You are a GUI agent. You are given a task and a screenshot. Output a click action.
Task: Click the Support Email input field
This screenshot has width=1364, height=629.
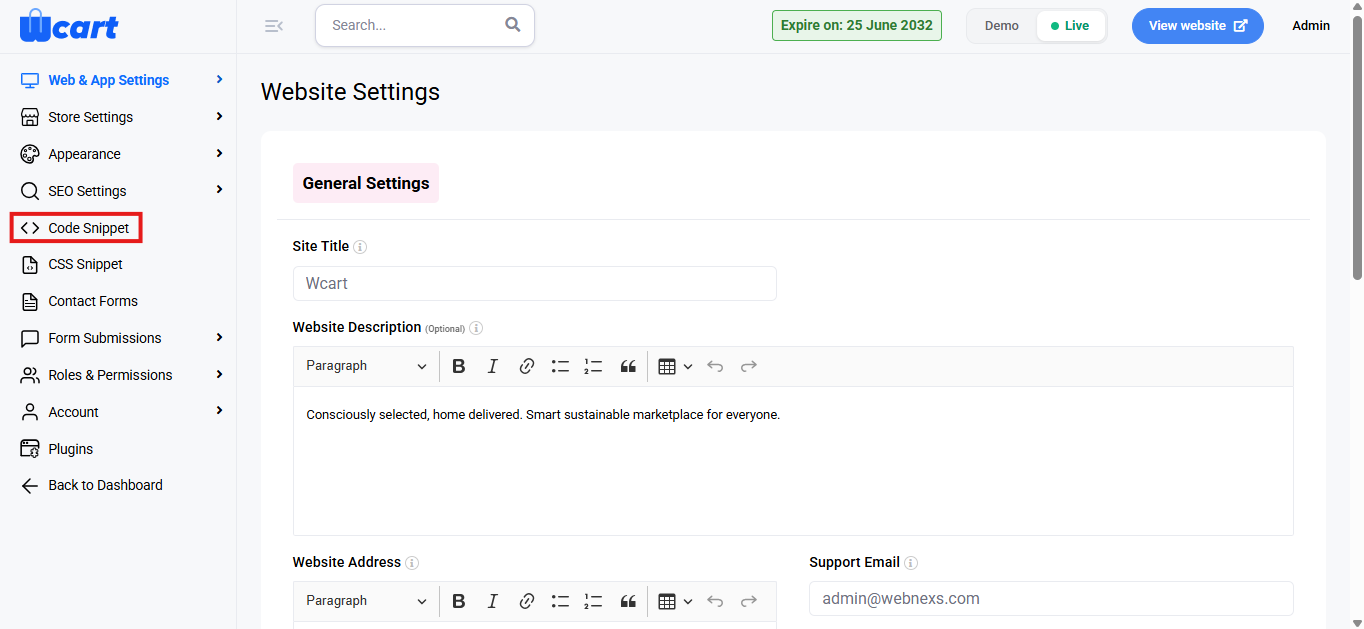(1051, 599)
